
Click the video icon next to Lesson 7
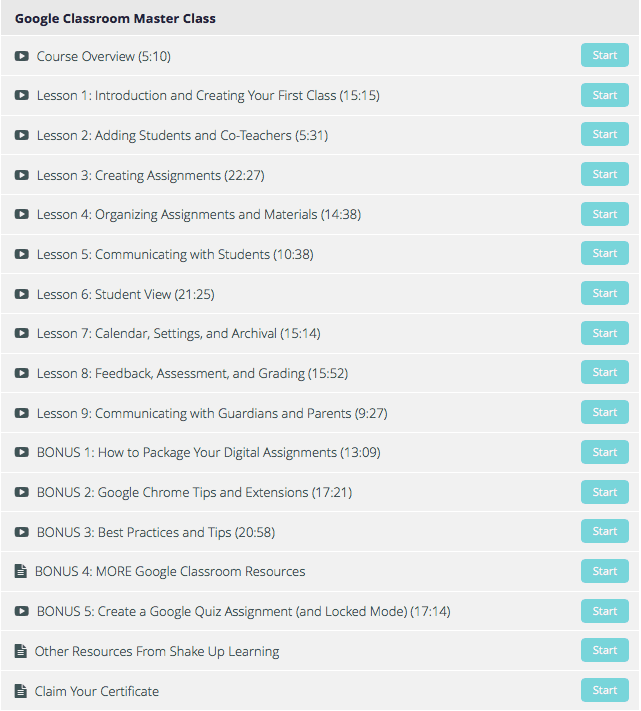[21, 333]
